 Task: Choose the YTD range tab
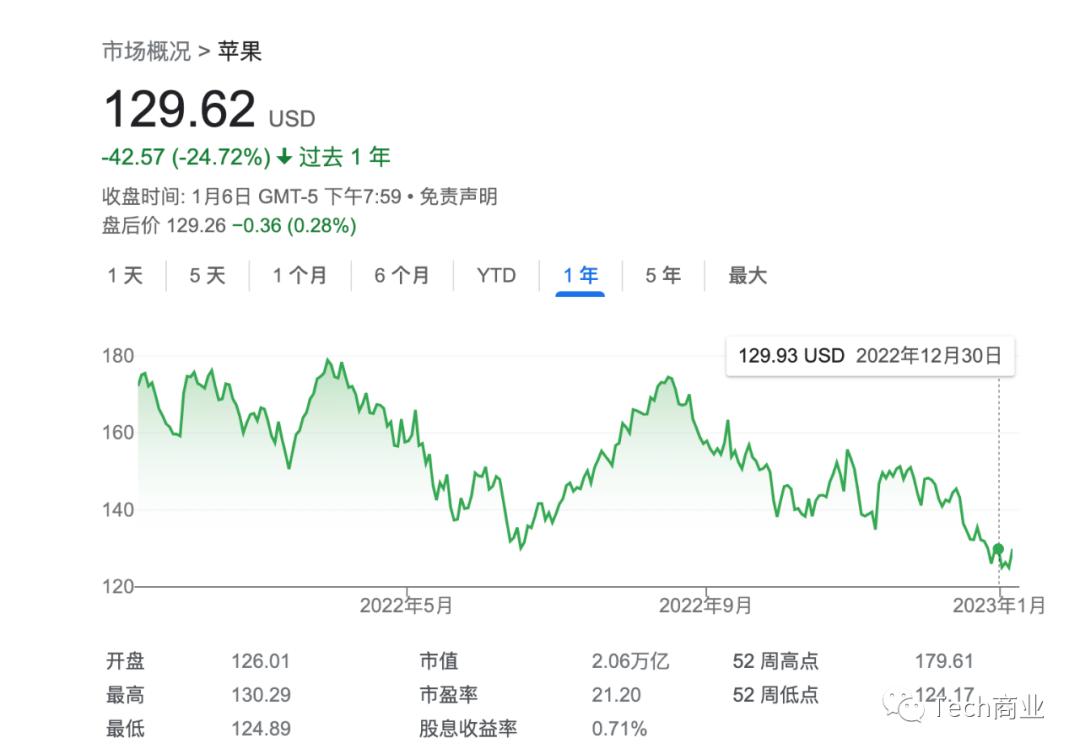pos(496,275)
